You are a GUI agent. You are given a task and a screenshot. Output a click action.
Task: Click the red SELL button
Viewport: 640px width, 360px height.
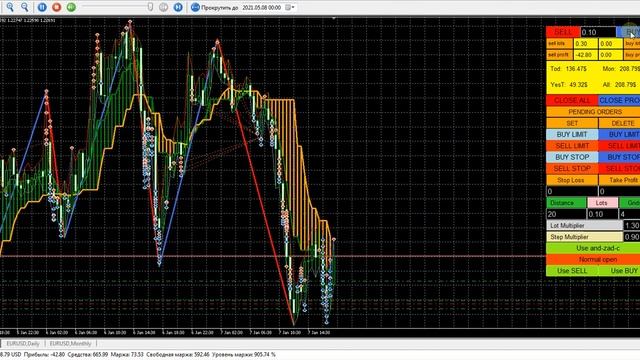coord(563,32)
